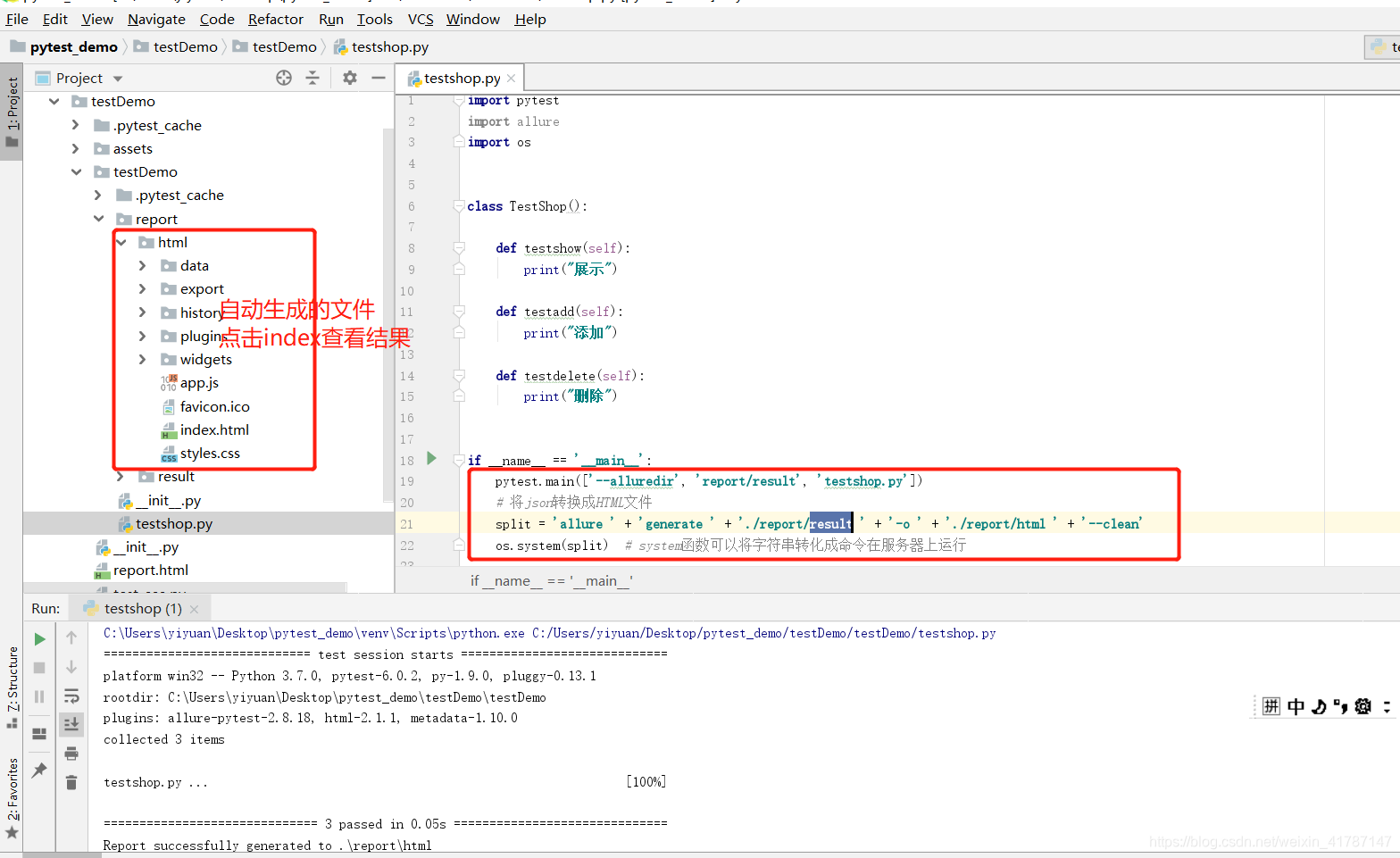
Task: Open the File menu
Action: [x=17, y=19]
